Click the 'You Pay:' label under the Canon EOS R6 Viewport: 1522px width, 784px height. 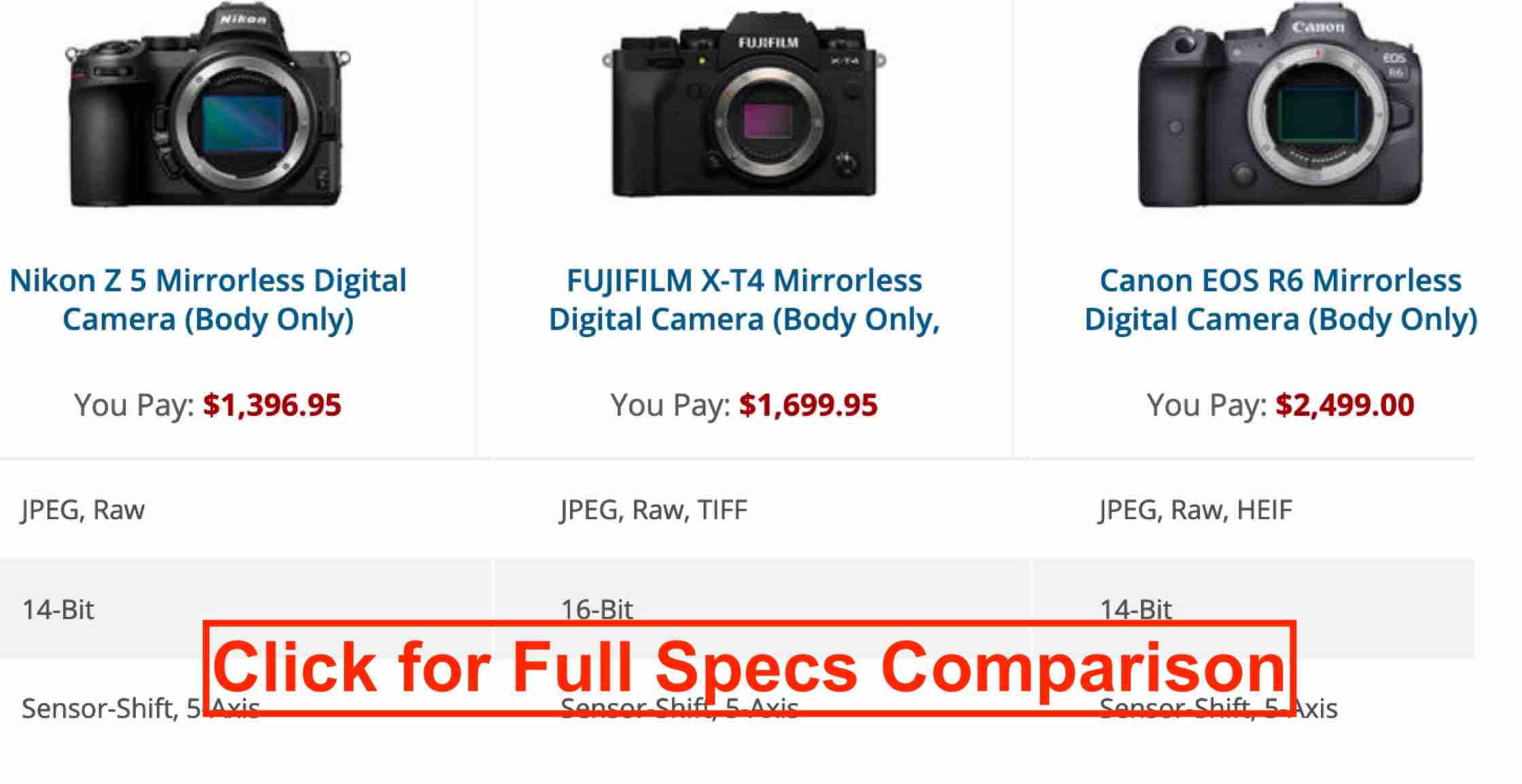coord(1207,406)
